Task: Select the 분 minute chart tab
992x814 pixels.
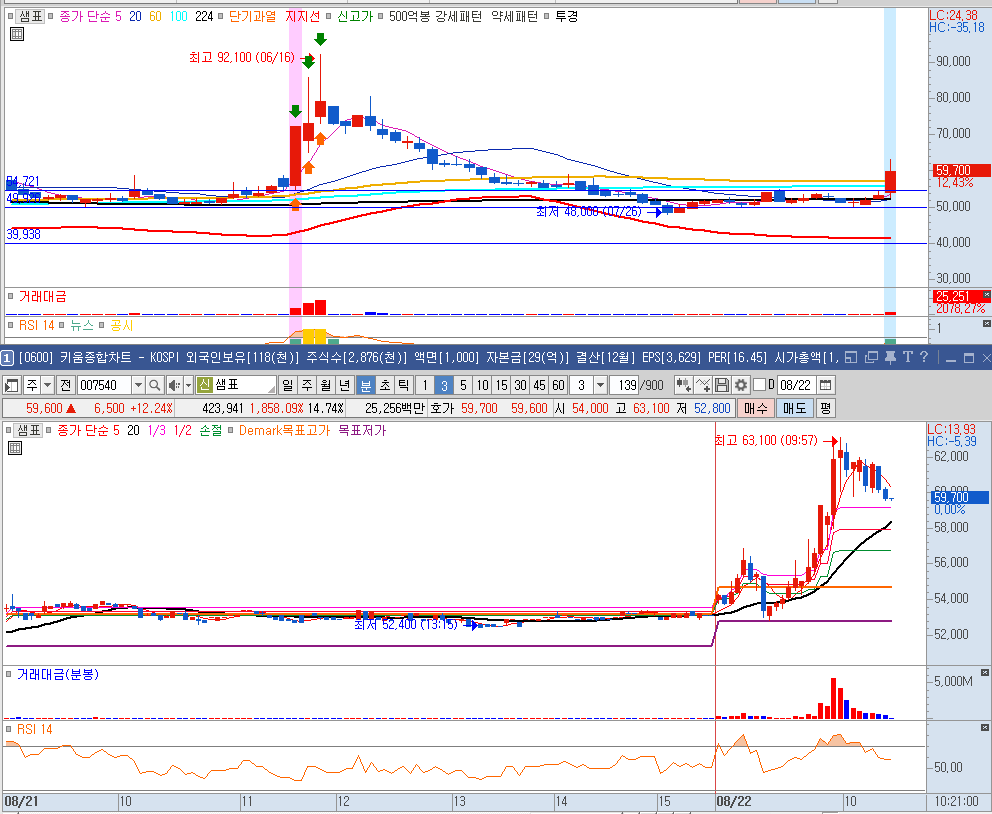Action: pos(366,385)
